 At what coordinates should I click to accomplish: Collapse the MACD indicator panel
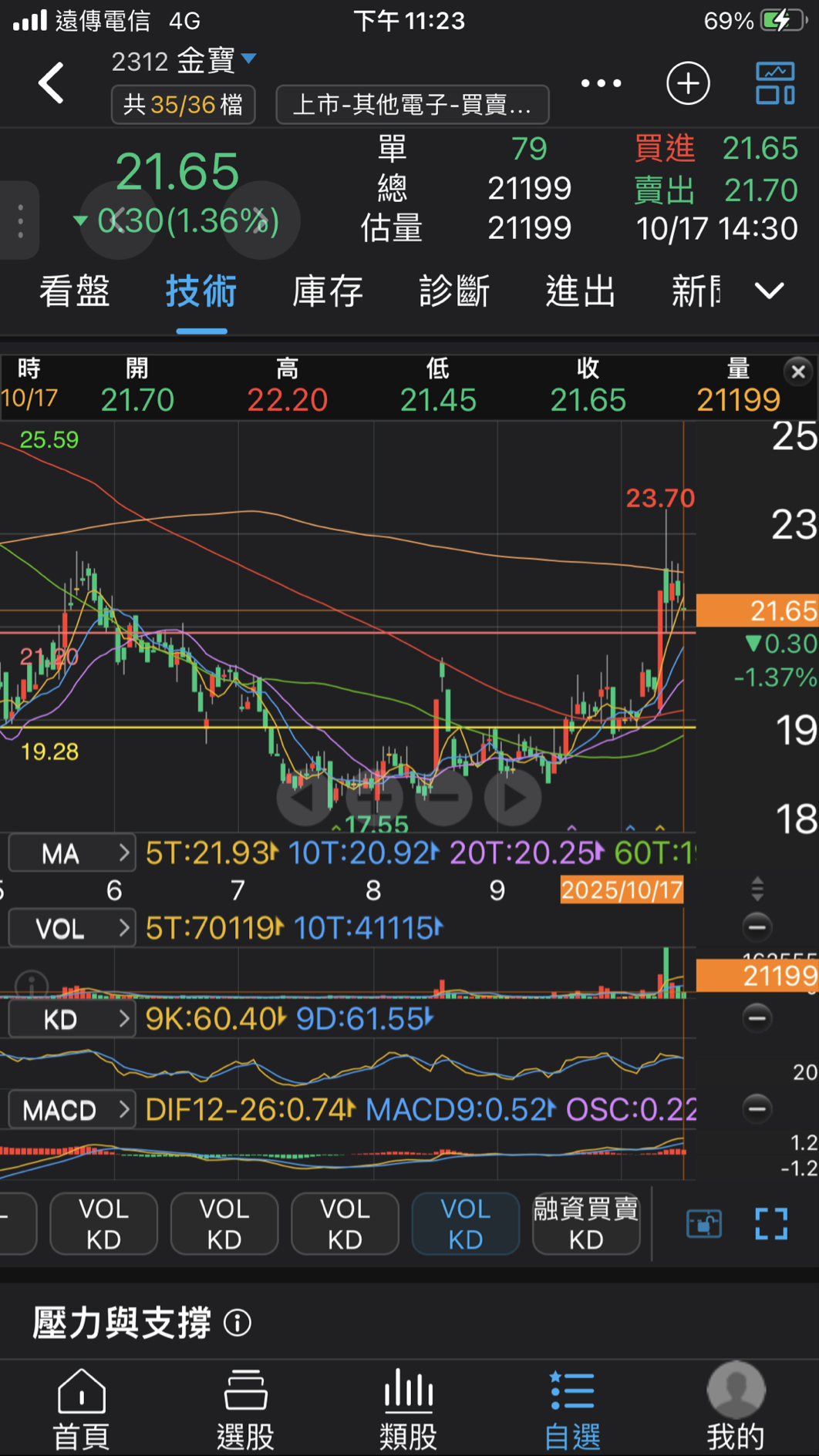coord(757,1108)
